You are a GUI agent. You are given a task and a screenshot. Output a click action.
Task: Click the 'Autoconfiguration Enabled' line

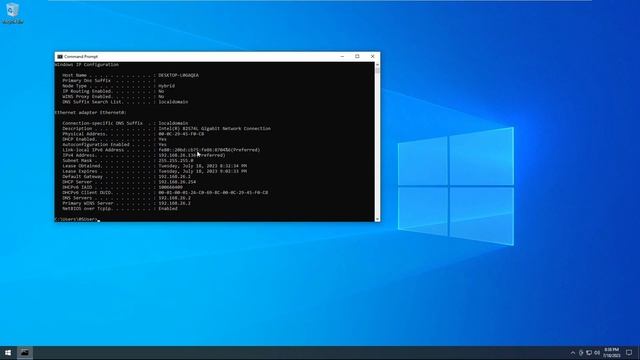point(115,144)
